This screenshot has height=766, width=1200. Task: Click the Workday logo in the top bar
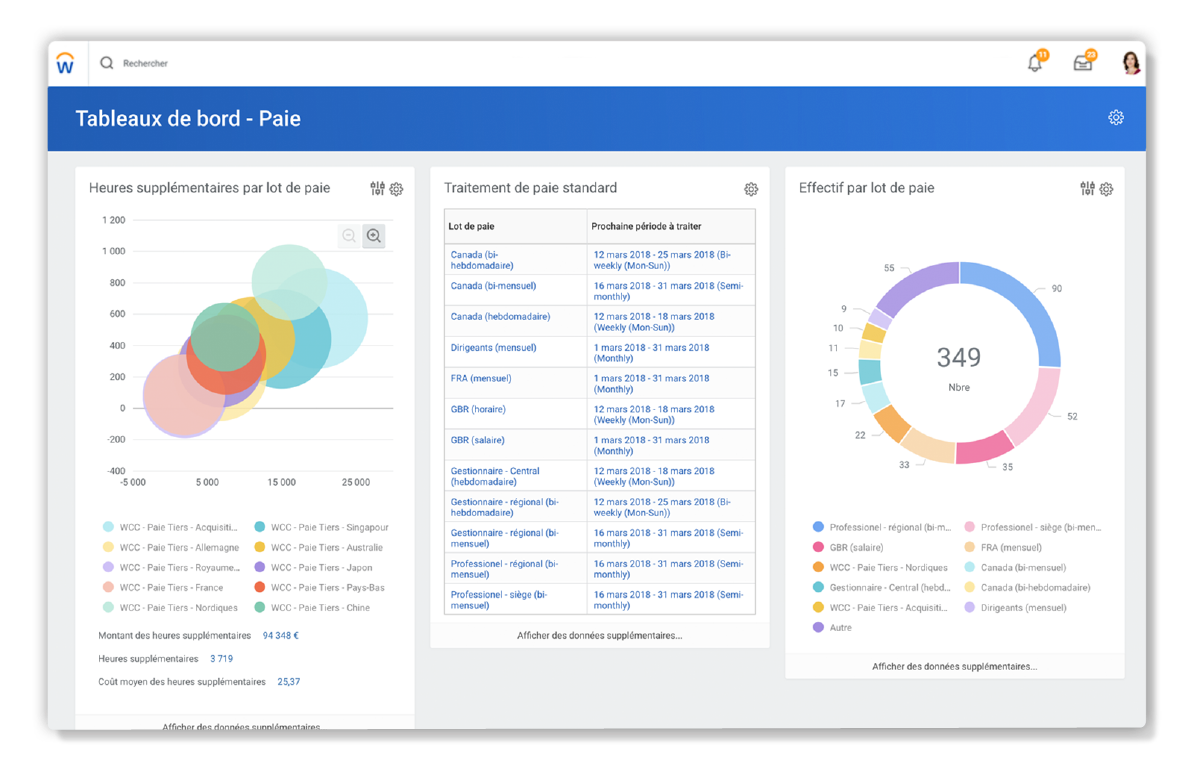66,63
